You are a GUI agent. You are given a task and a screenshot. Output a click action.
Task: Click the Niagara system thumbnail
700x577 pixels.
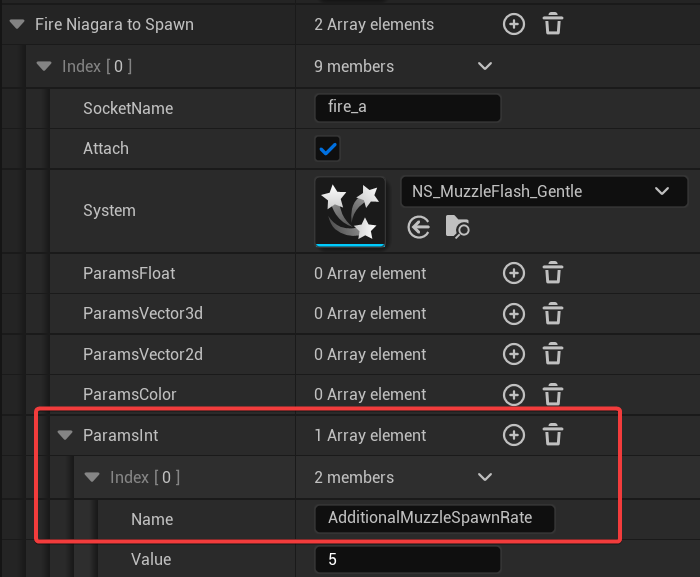point(350,210)
